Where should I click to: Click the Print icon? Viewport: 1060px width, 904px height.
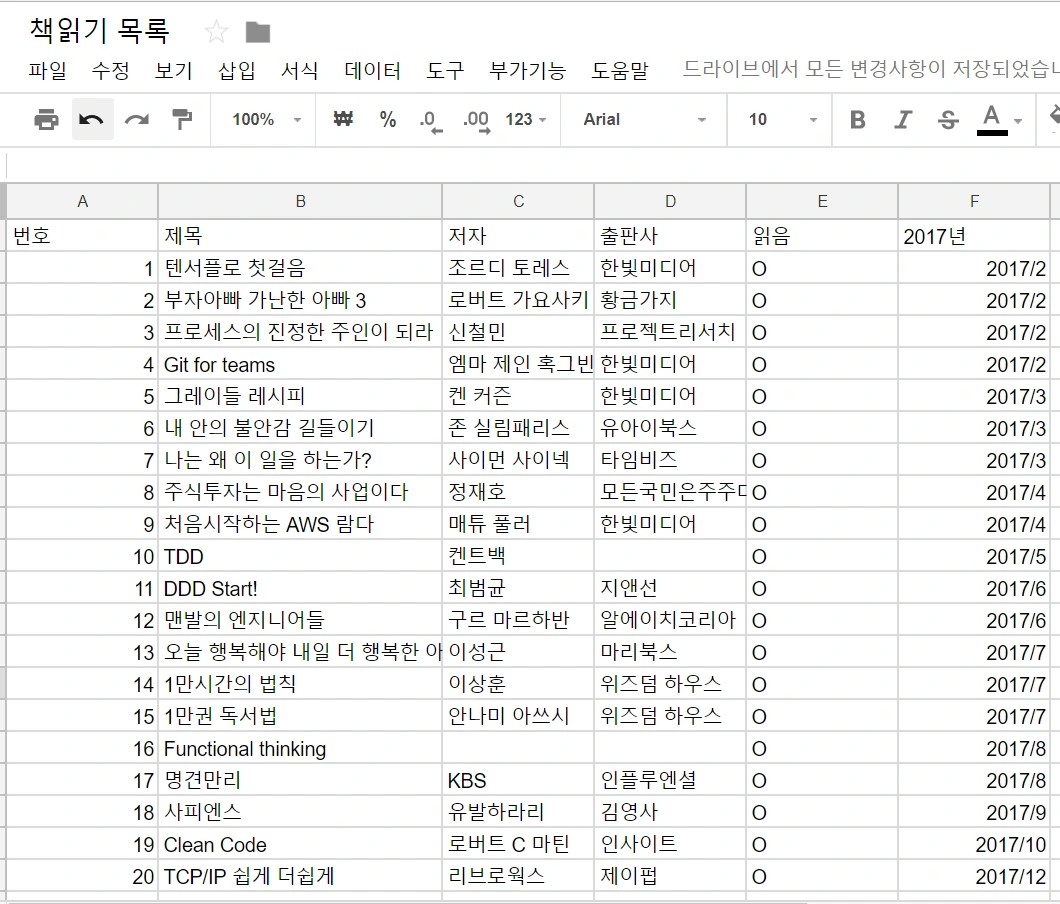45,119
